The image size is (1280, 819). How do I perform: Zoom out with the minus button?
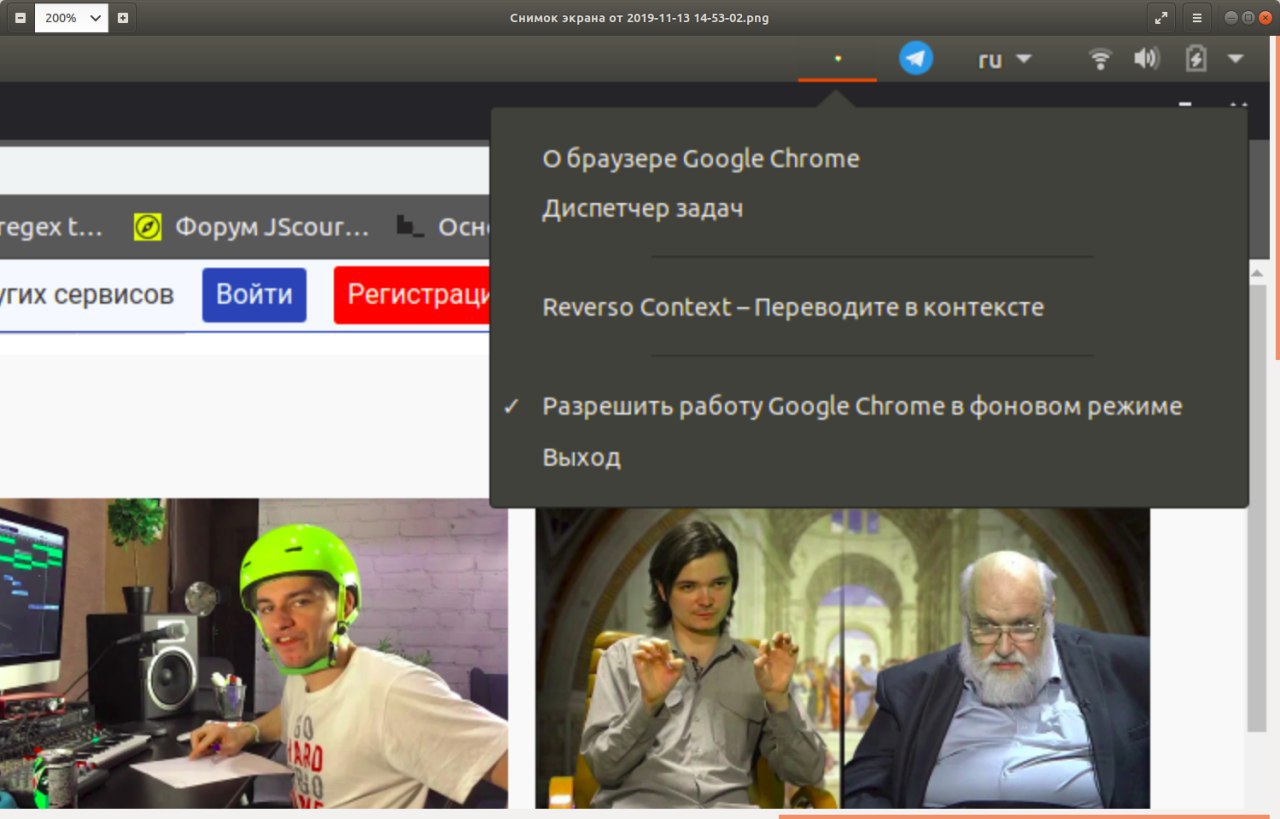tap(20, 18)
